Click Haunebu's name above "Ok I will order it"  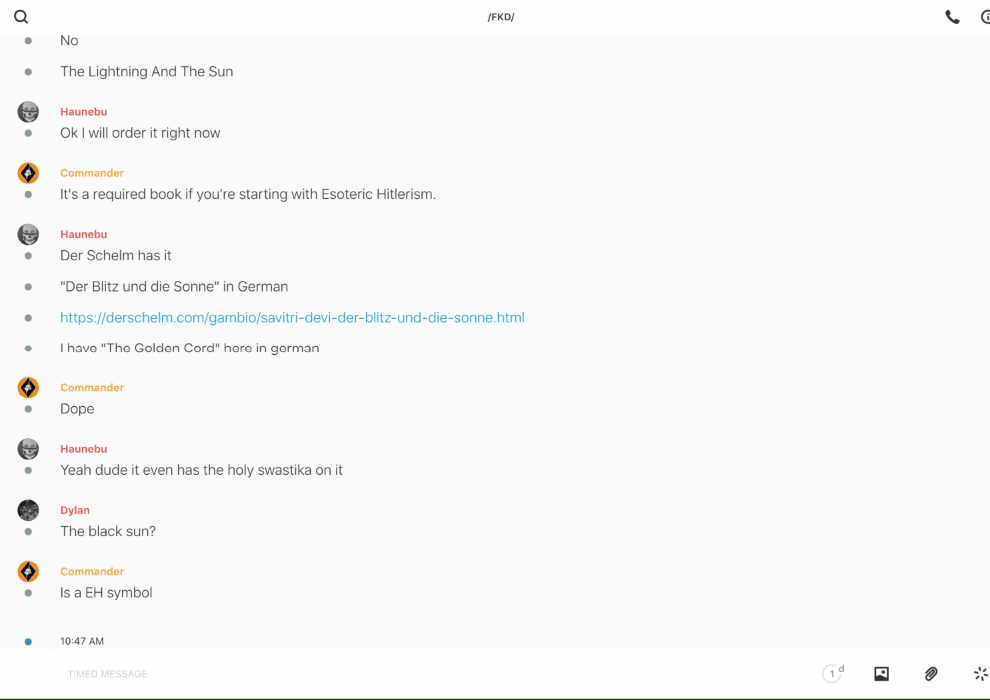point(83,112)
